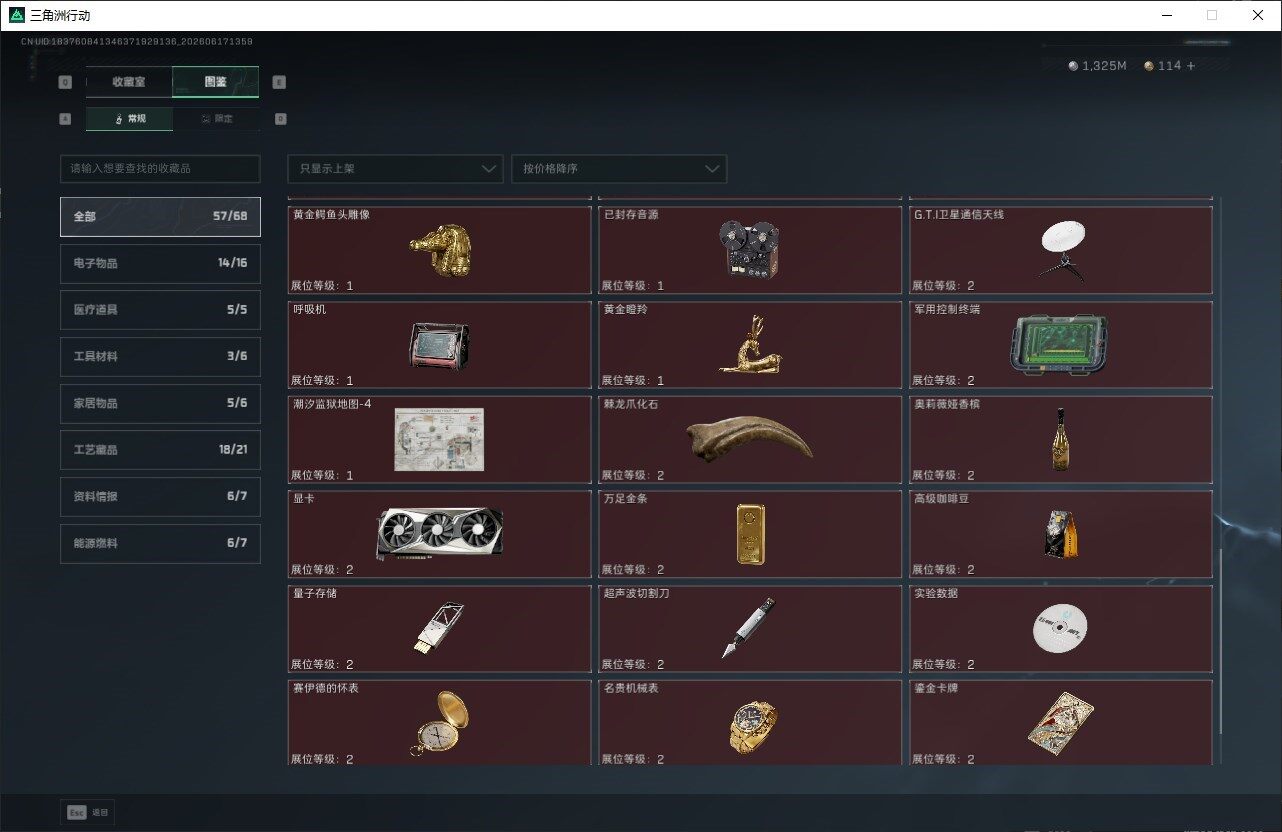Click the E key hint beside 图鉴

point(279,82)
